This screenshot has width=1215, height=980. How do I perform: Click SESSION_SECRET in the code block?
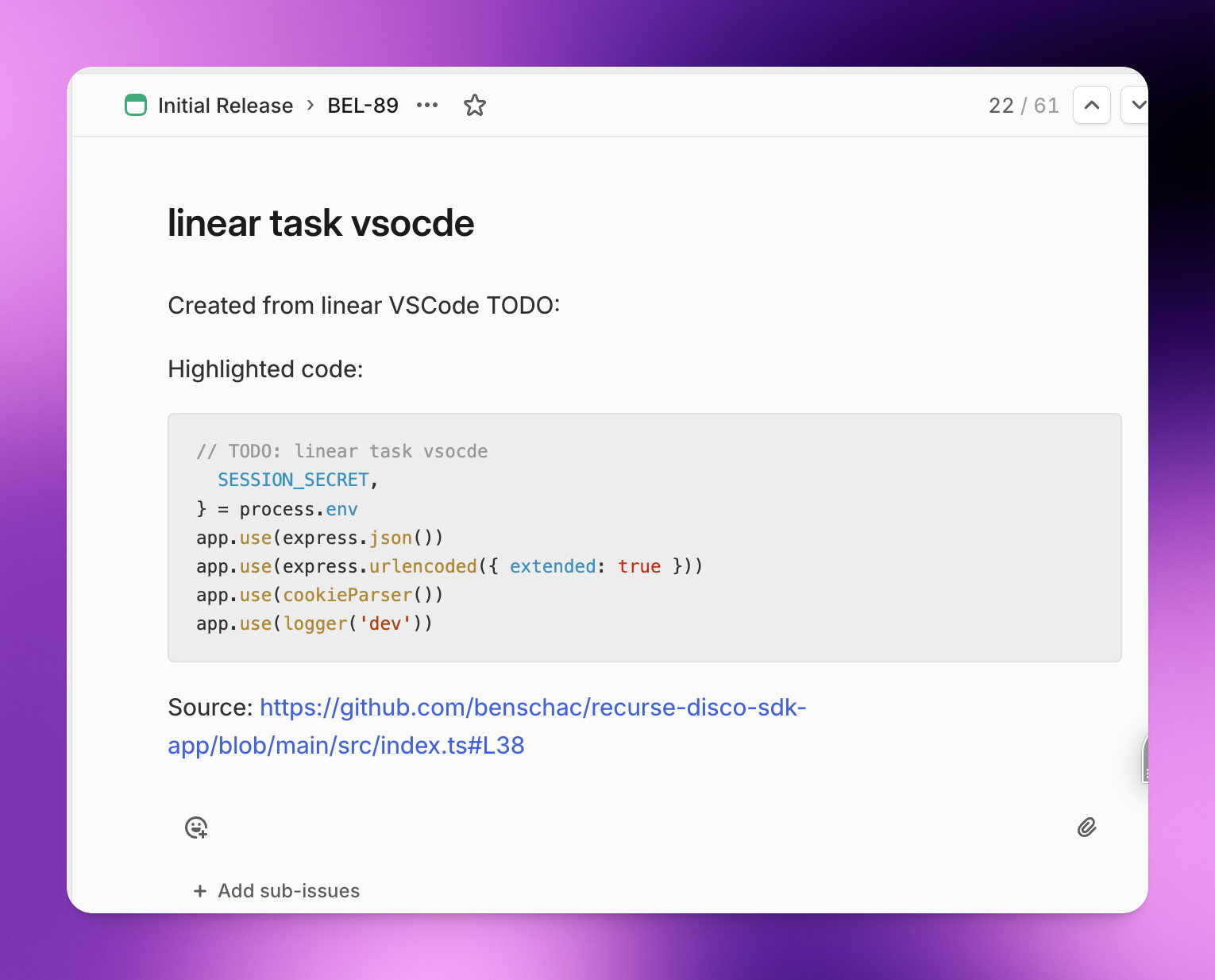click(x=294, y=480)
